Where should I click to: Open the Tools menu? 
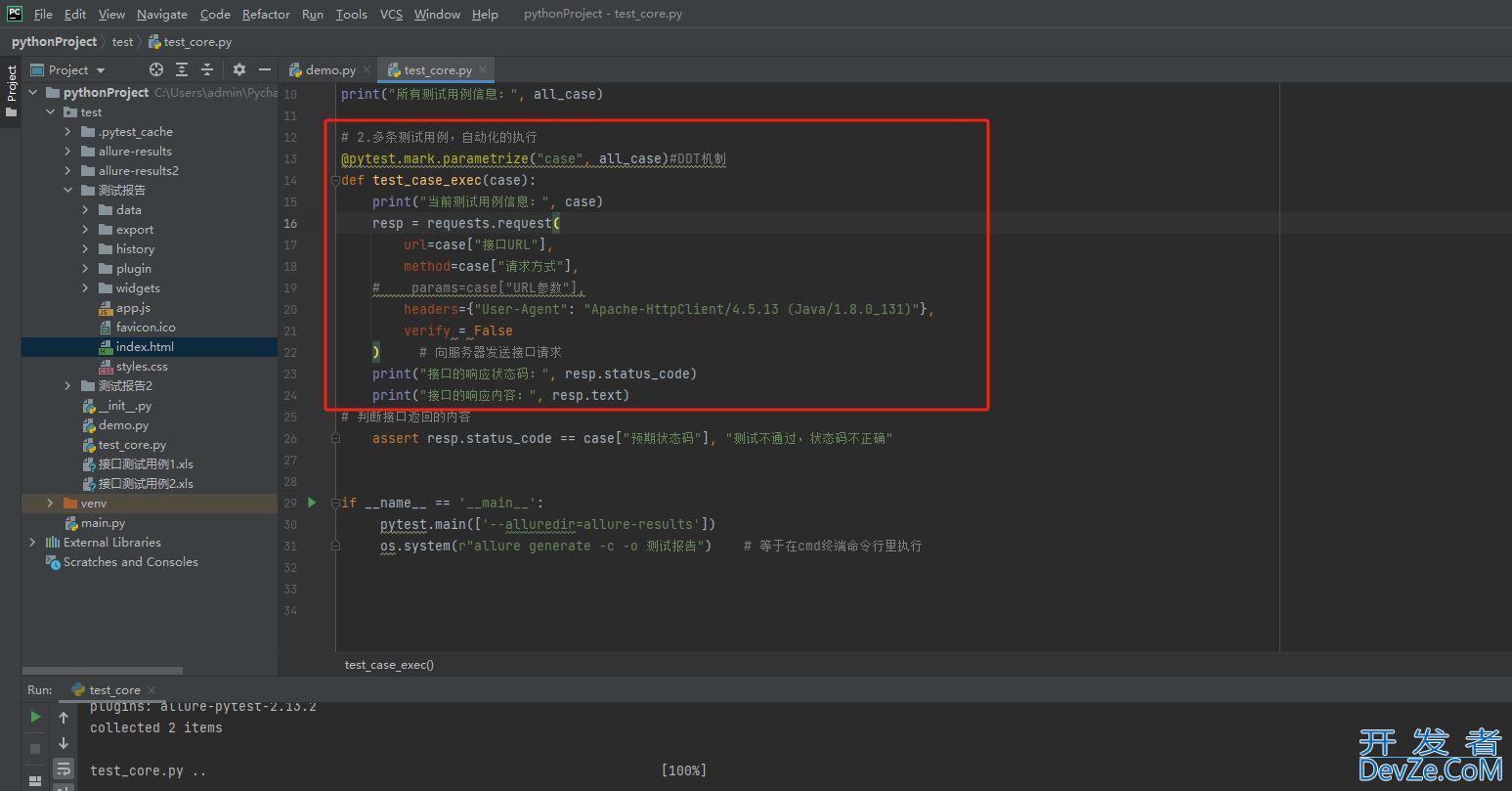coord(352,14)
